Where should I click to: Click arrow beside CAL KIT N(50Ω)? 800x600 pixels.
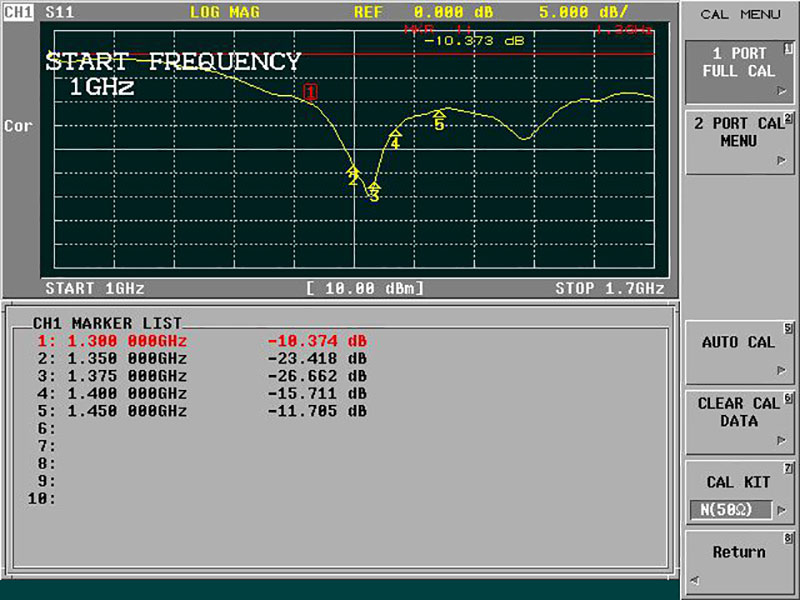tap(781, 510)
